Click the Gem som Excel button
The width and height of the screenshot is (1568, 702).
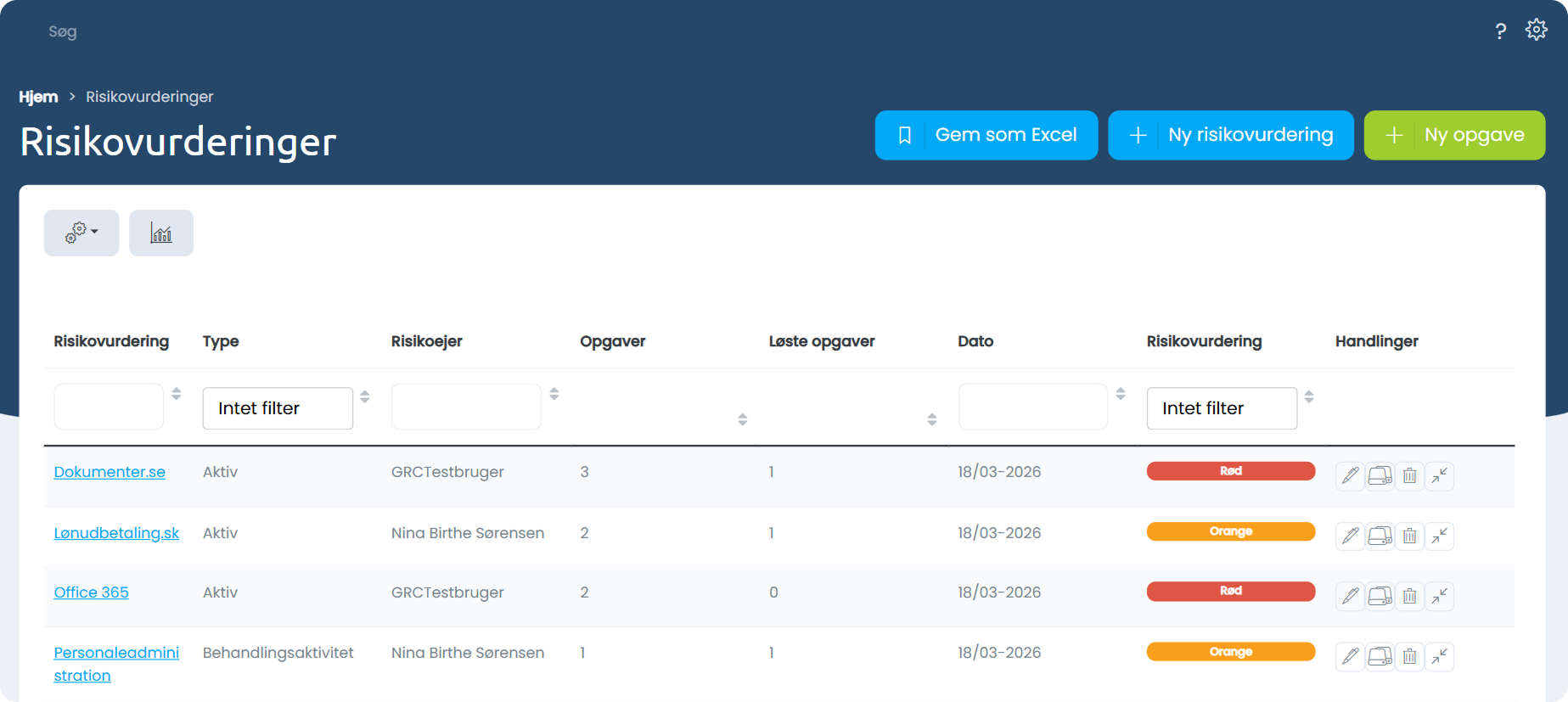[986, 135]
